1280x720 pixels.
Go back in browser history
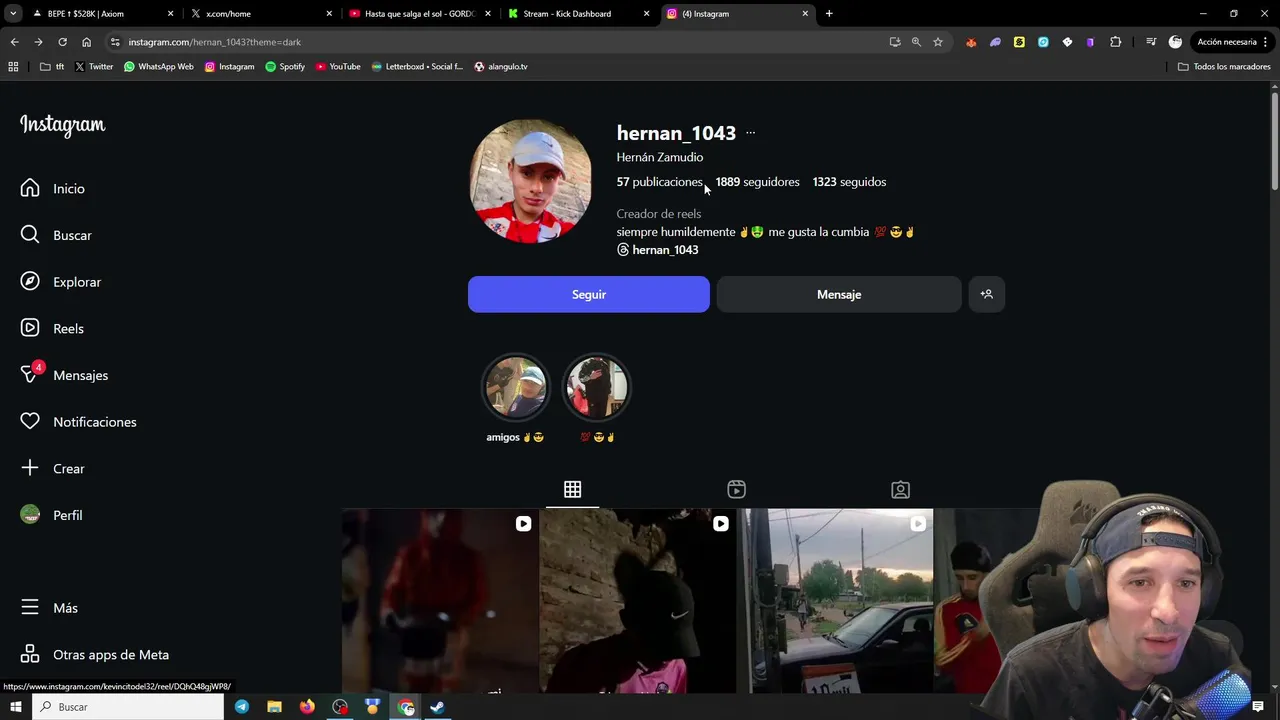pyautogui.click(x=14, y=42)
